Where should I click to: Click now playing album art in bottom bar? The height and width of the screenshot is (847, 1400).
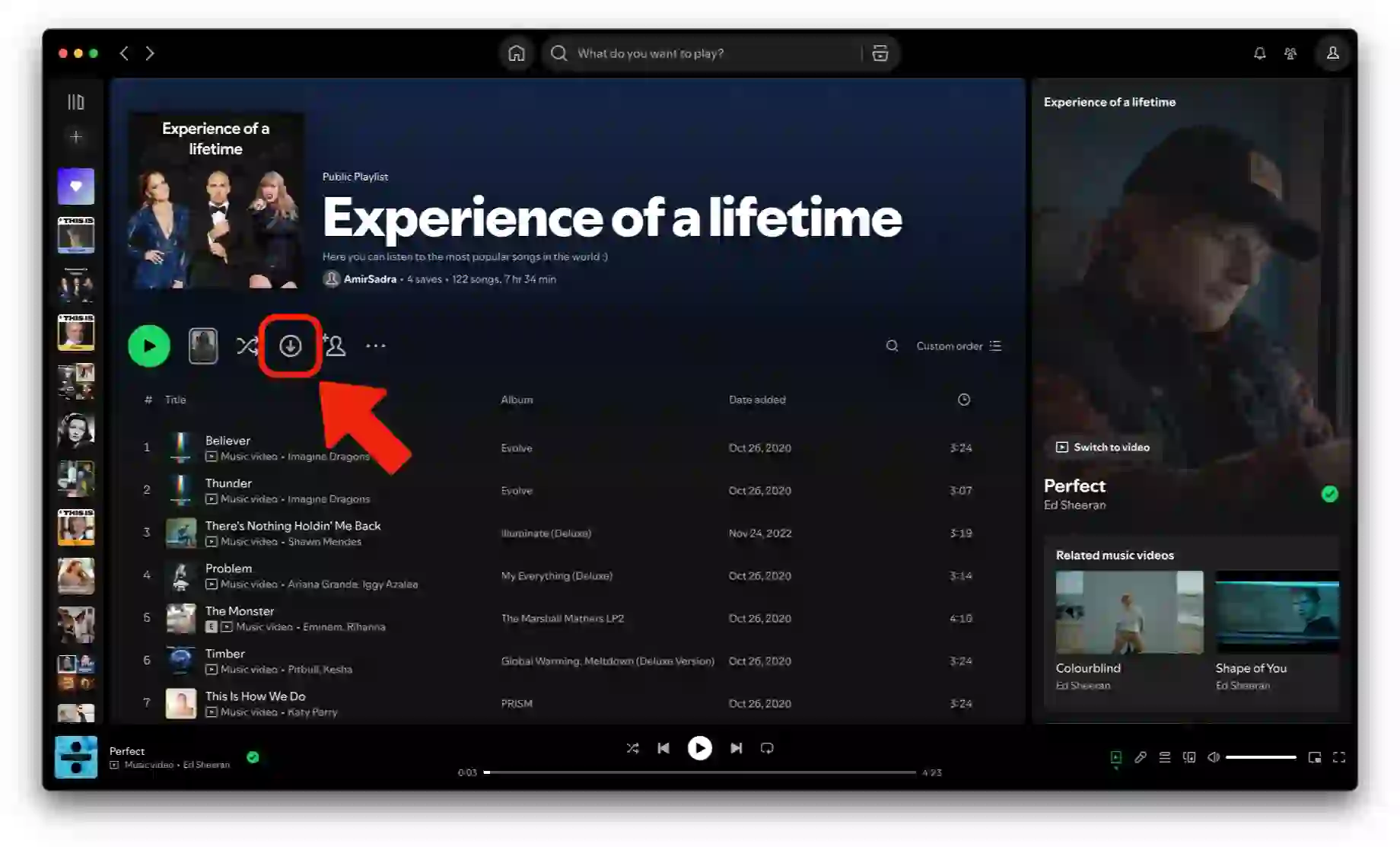click(x=76, y=757)
